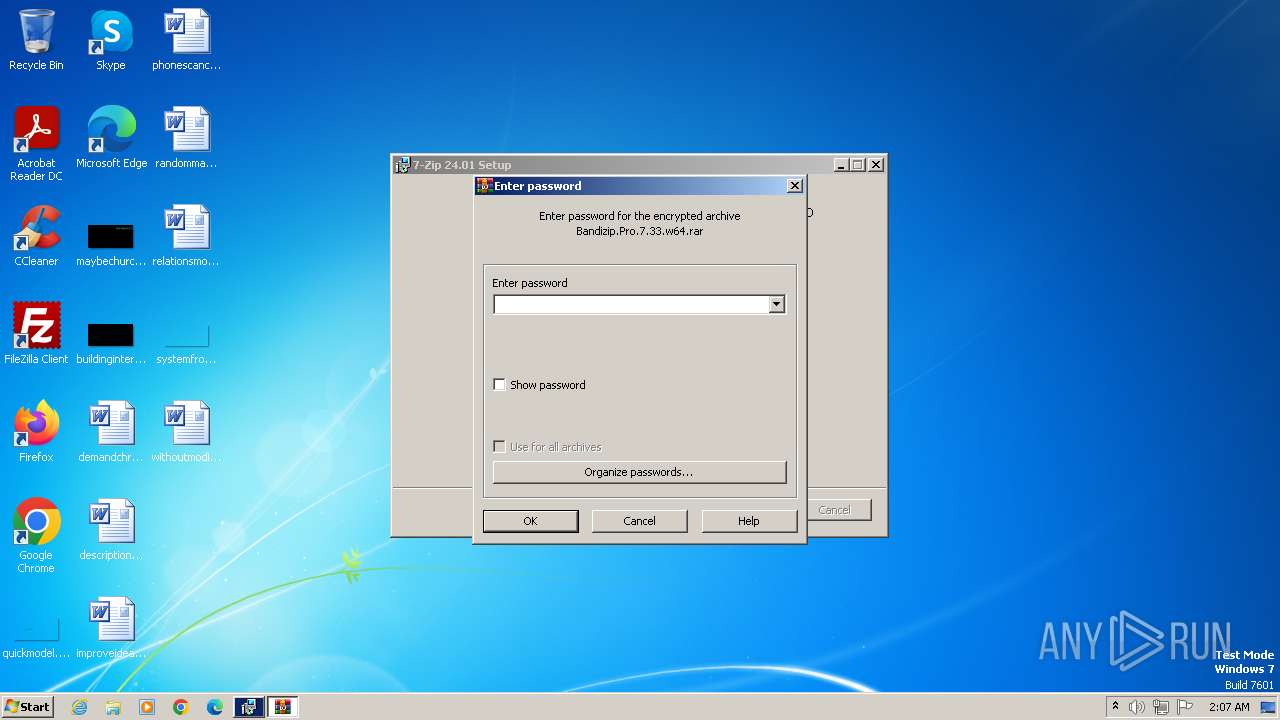
Task: Launch Google Chrome desktop shortcut
Action: [x=36, y=536]
